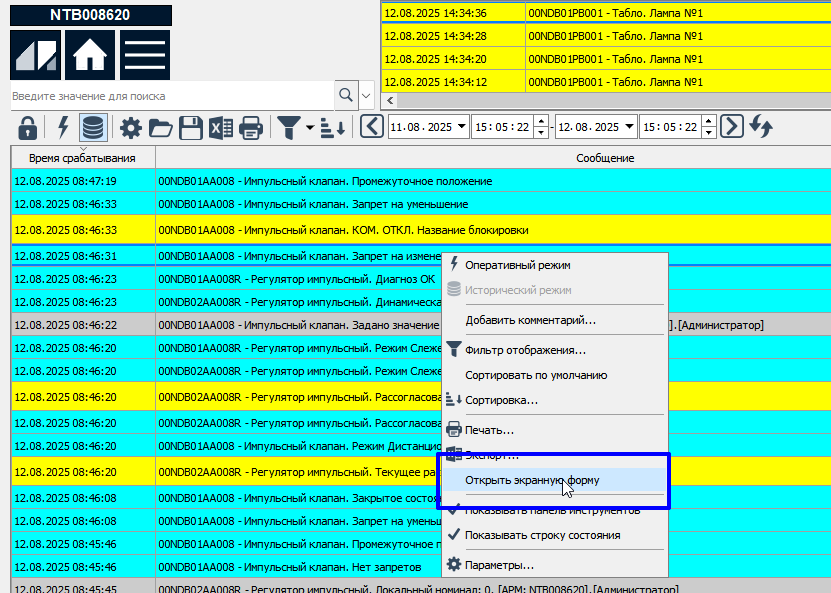Click the historical mode database icon

coord(92,127)
